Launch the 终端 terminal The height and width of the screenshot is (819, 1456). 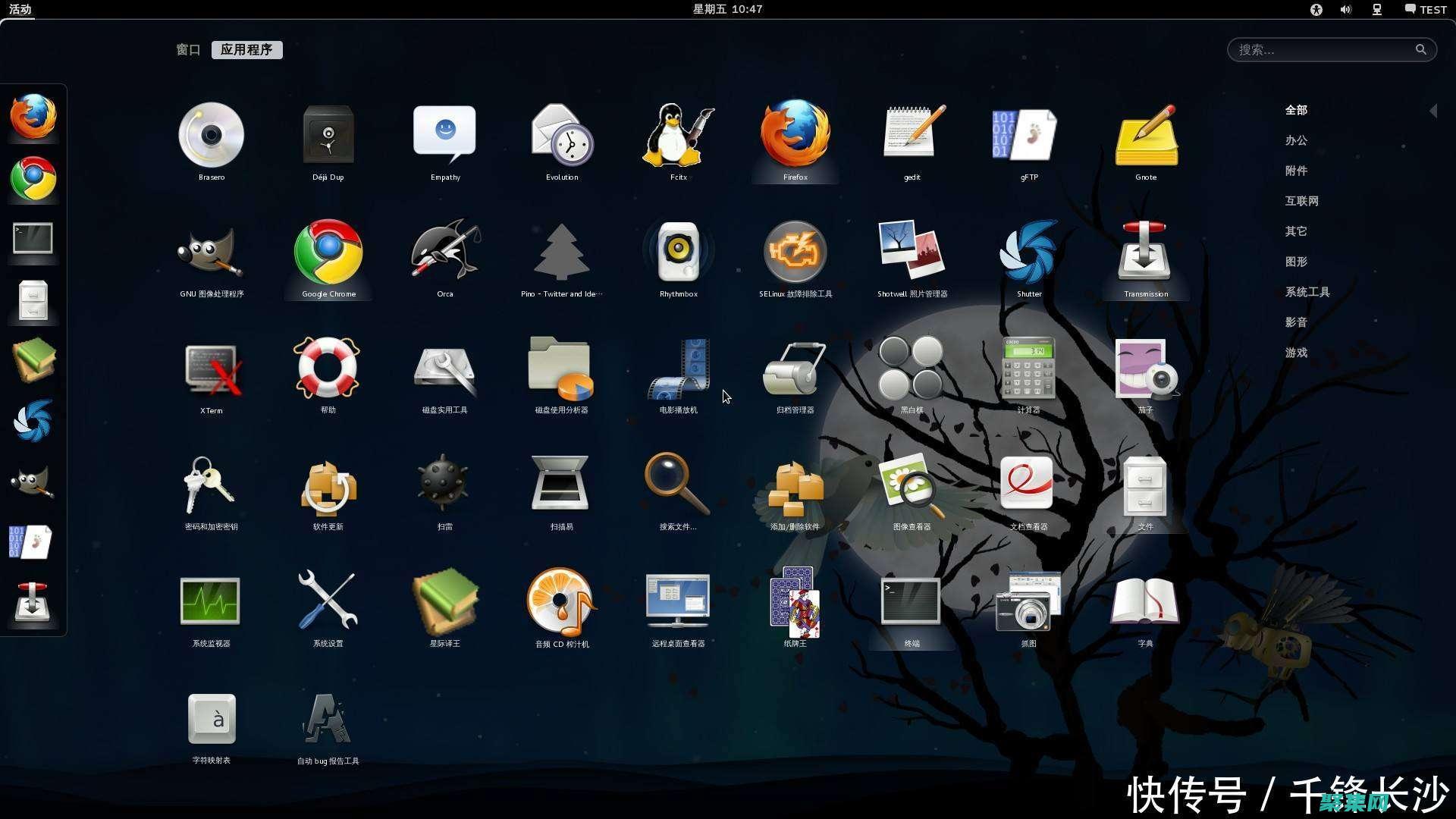click(911, 601)
